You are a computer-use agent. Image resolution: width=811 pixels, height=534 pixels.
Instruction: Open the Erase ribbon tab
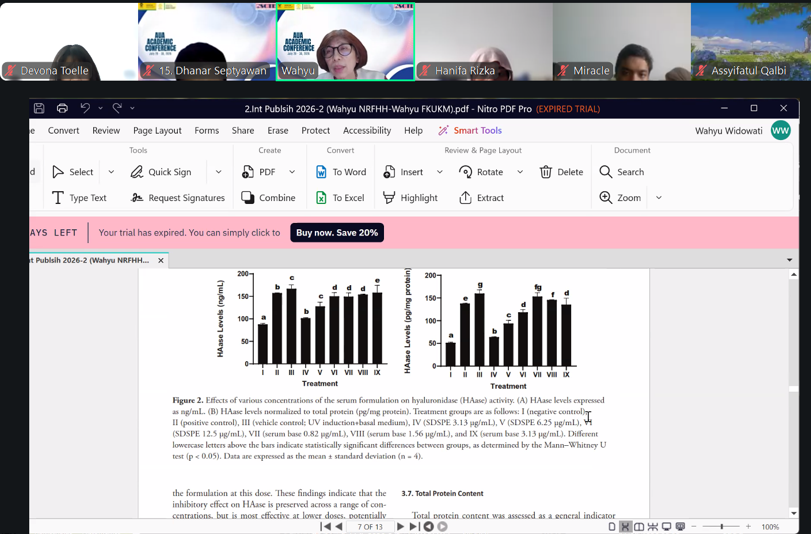click(x=278, y=130)
